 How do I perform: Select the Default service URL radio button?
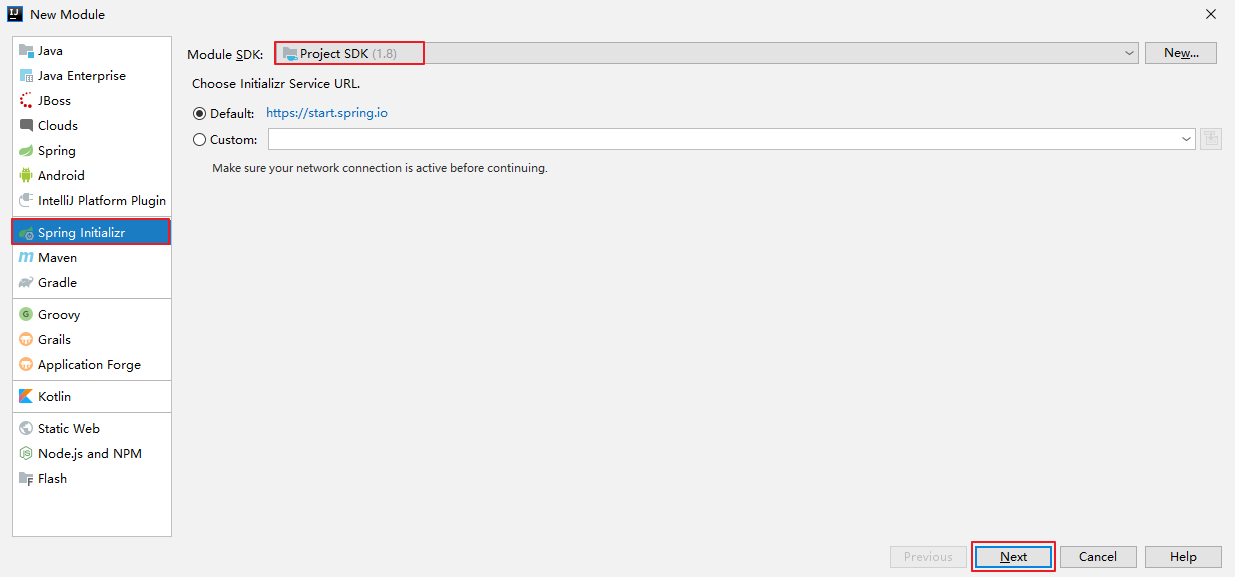199,114
